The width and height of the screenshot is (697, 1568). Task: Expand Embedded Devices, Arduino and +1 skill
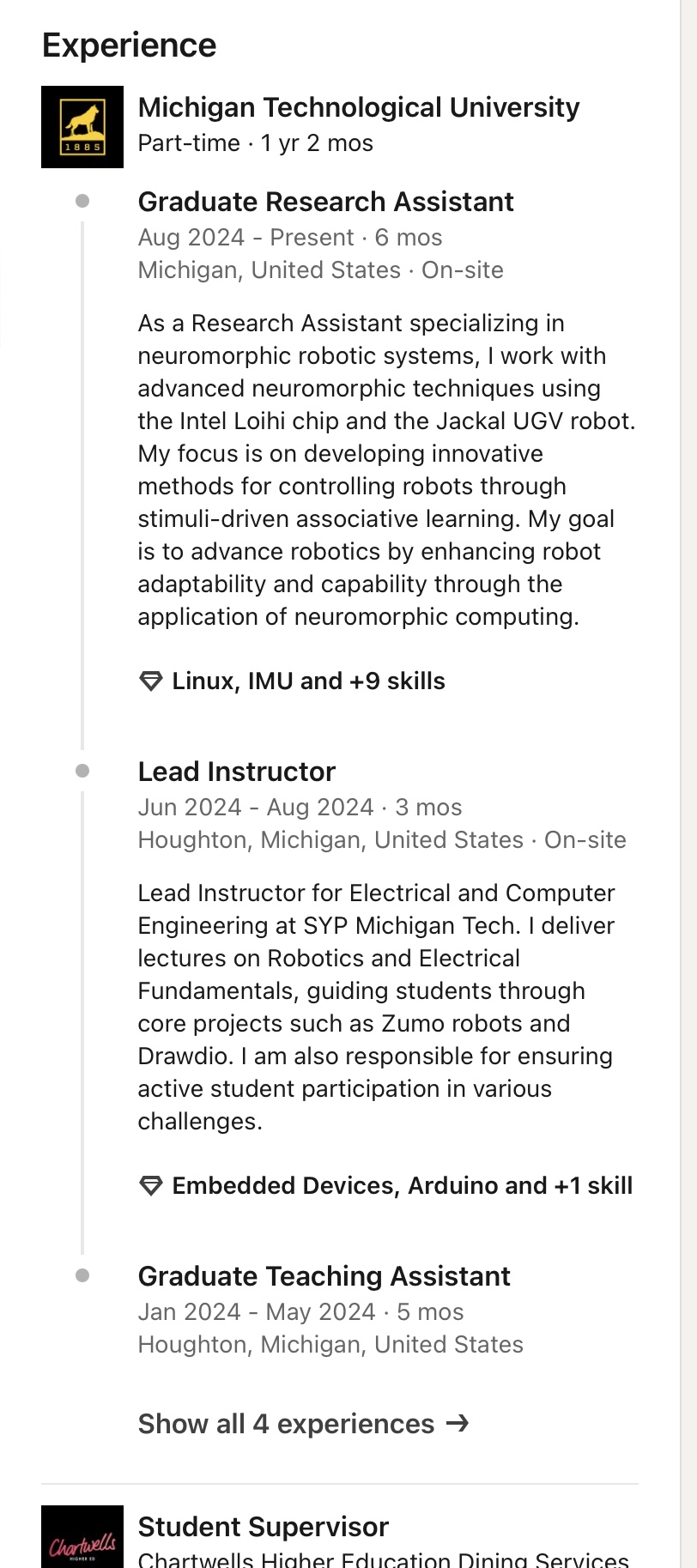click(402, 1186)
